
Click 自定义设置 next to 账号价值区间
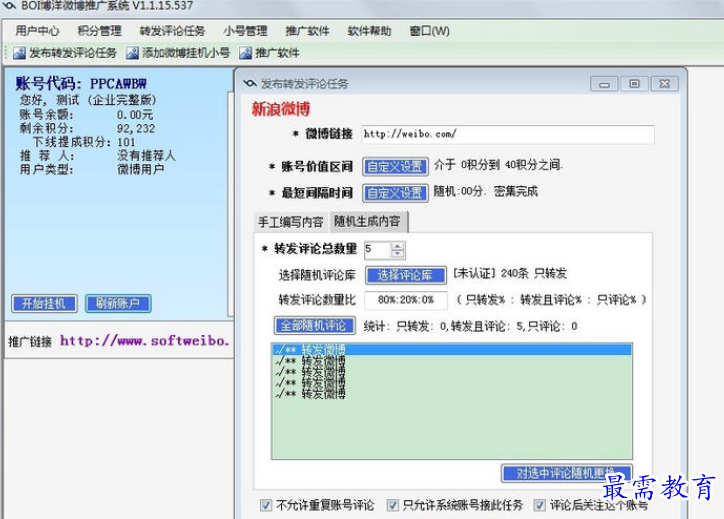pos(395,166)
